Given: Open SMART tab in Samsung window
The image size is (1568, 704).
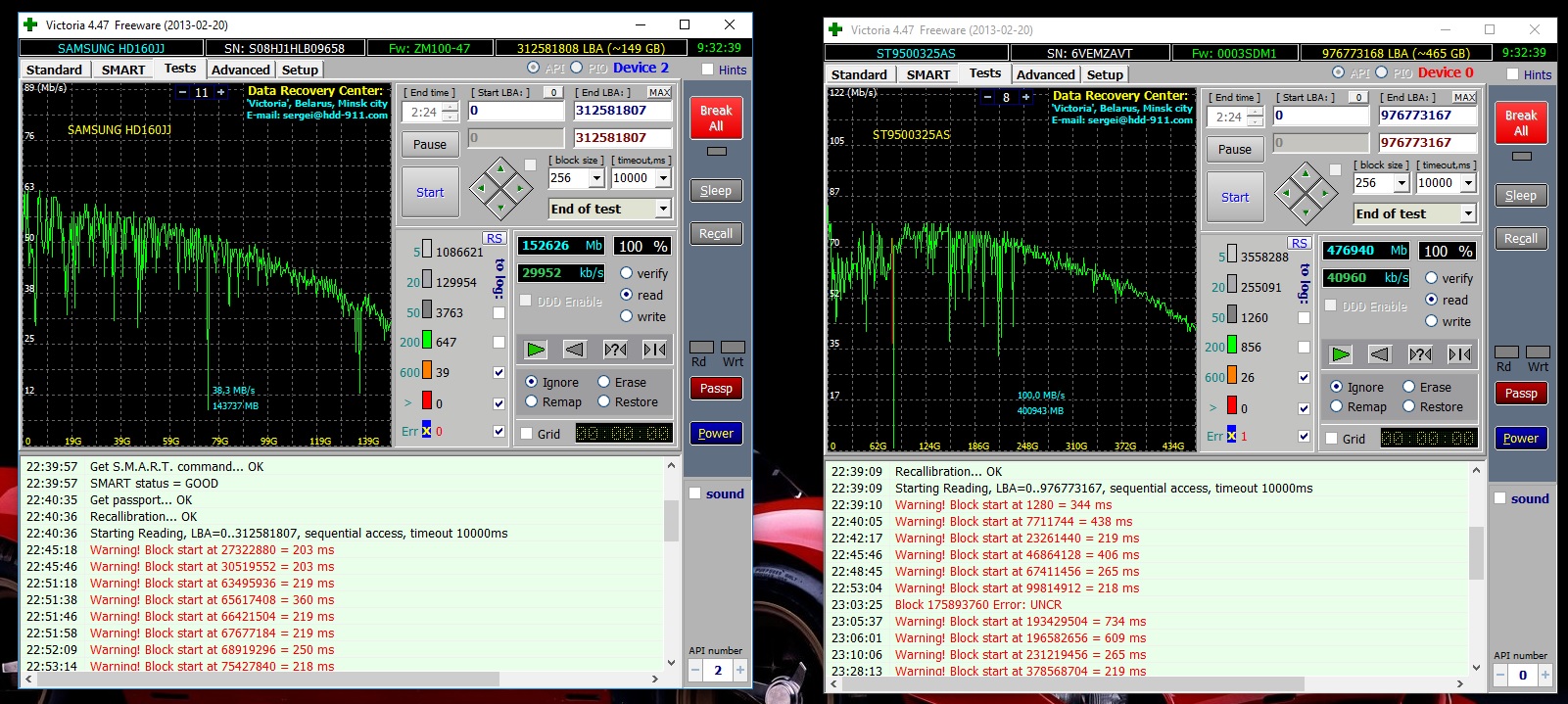Looking at the screenshot, I should point(123,70).
